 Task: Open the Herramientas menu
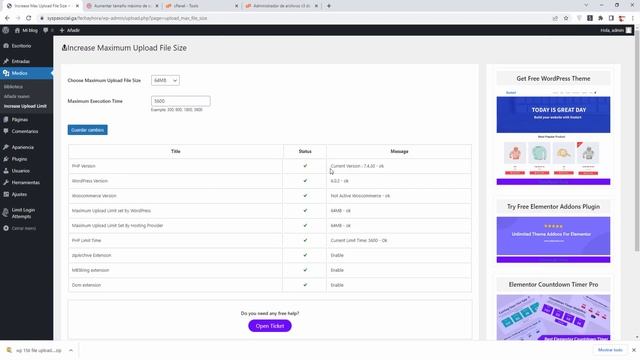[x=26, y=182]
